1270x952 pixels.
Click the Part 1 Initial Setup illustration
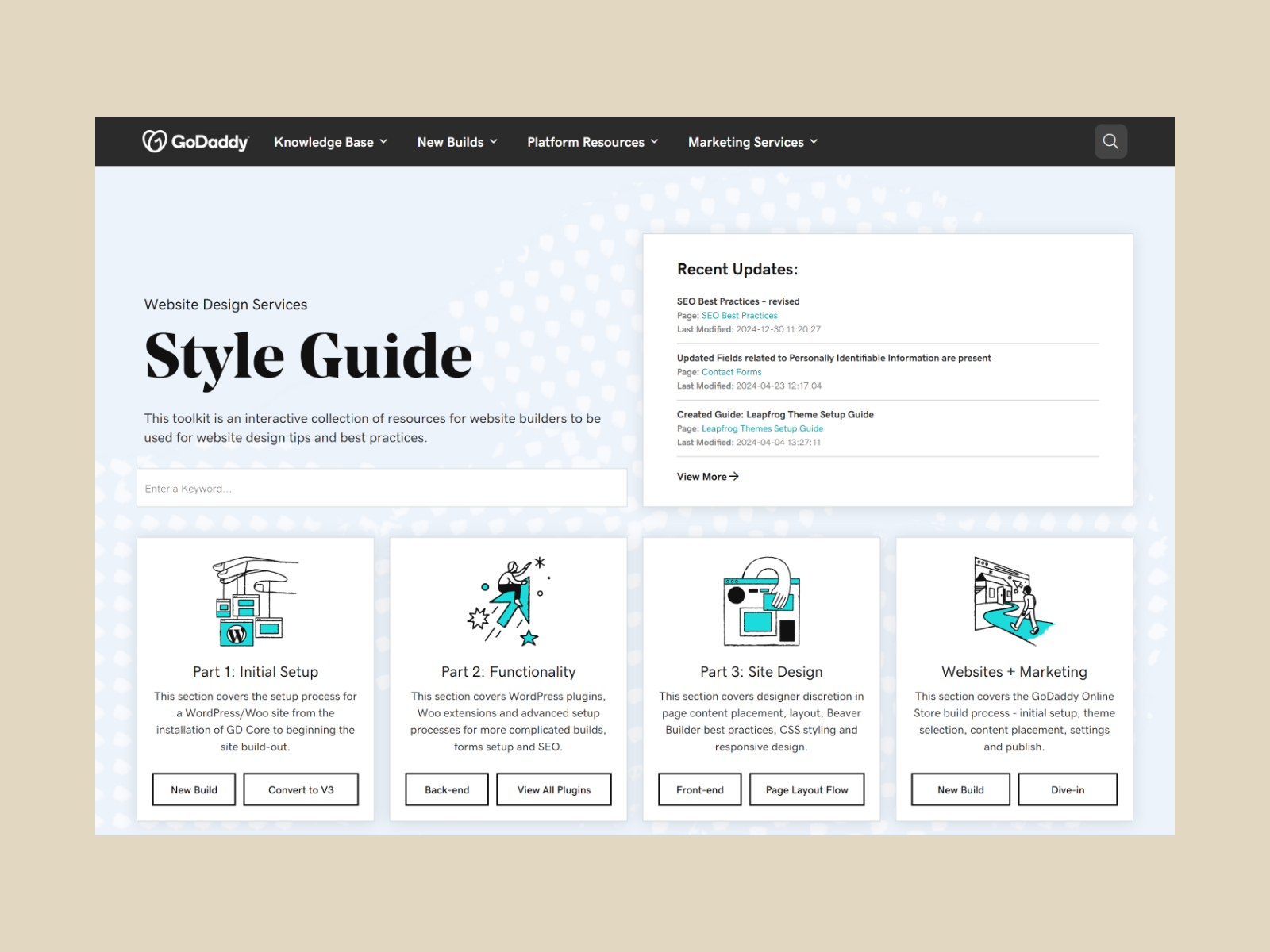point(256,601)
